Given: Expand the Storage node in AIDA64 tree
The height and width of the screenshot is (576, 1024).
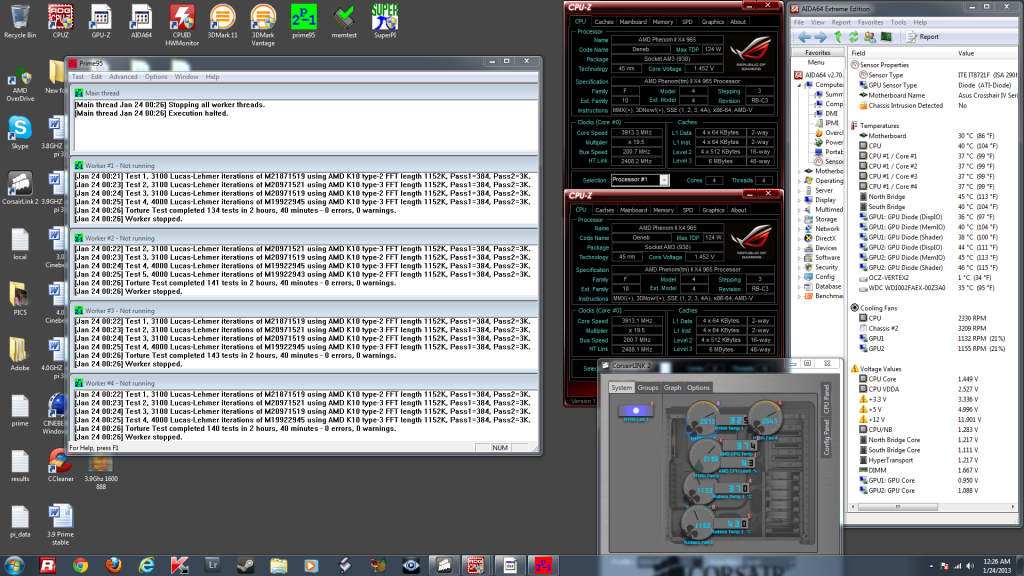Looking at the screenshot, I should click(x=799, y=219).
